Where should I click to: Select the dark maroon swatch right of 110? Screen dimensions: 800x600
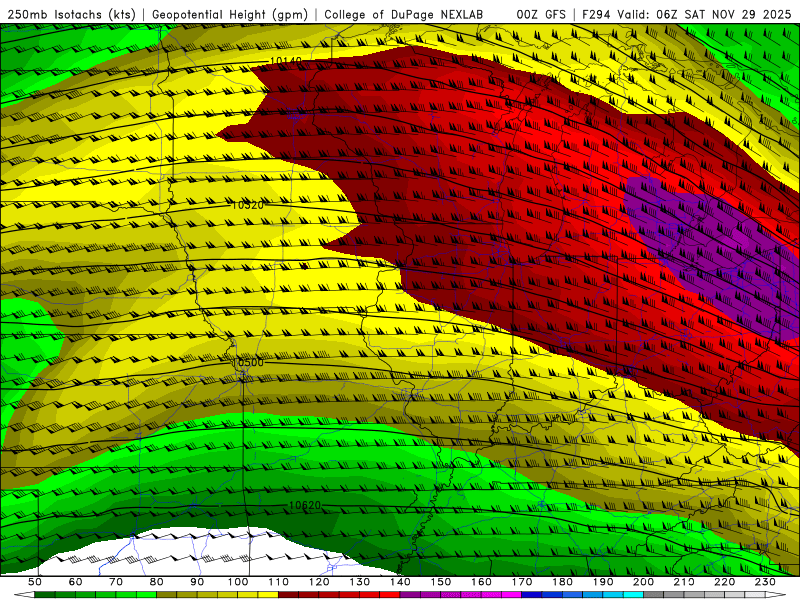click(x=288, y=595)
